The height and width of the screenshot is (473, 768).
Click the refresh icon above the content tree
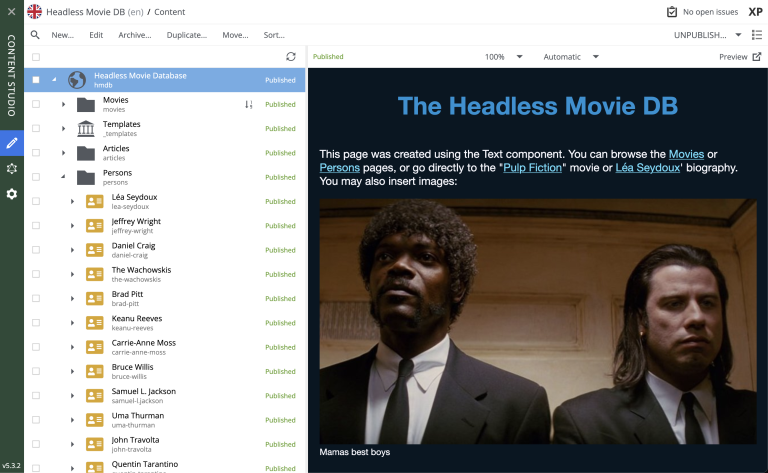[x=291, y=57]
